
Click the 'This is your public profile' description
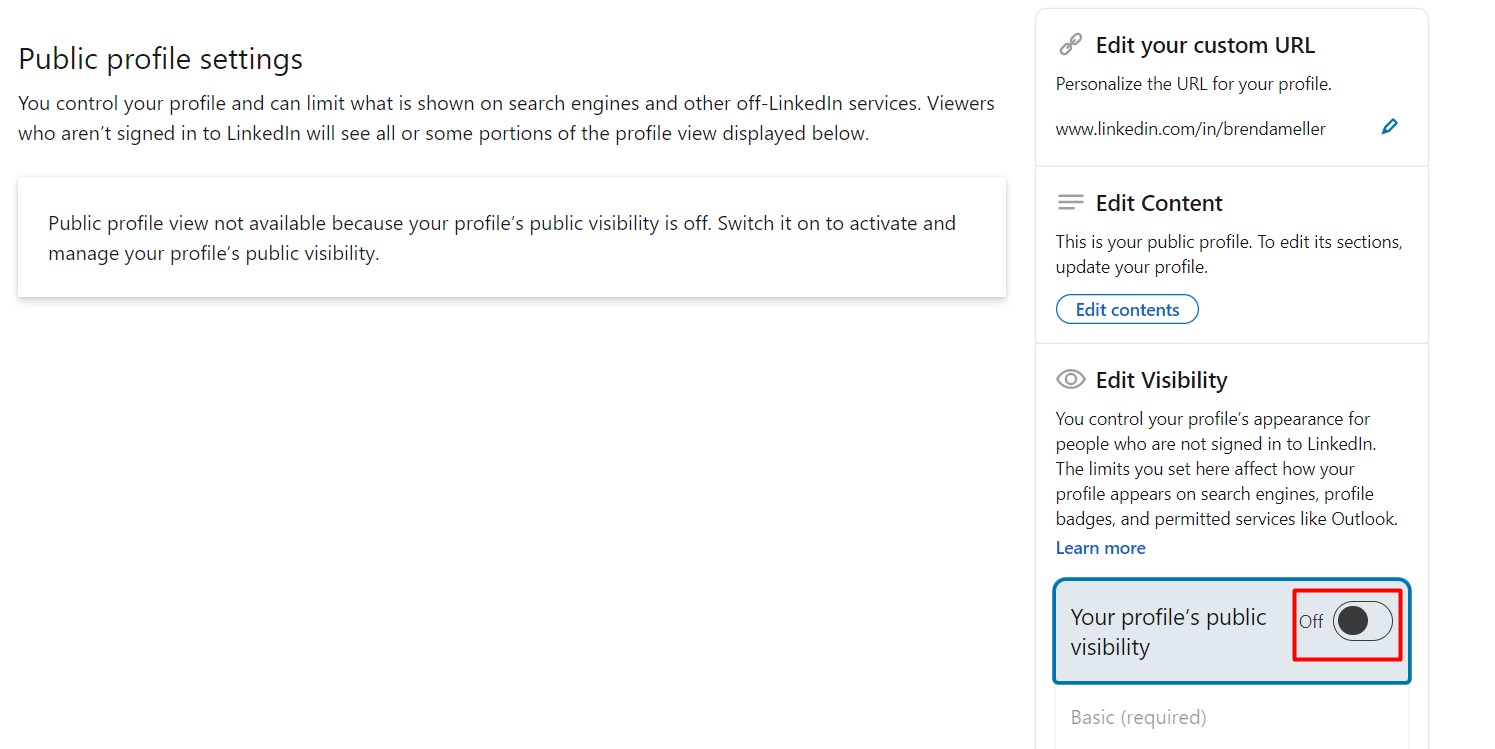(1228, 255)
